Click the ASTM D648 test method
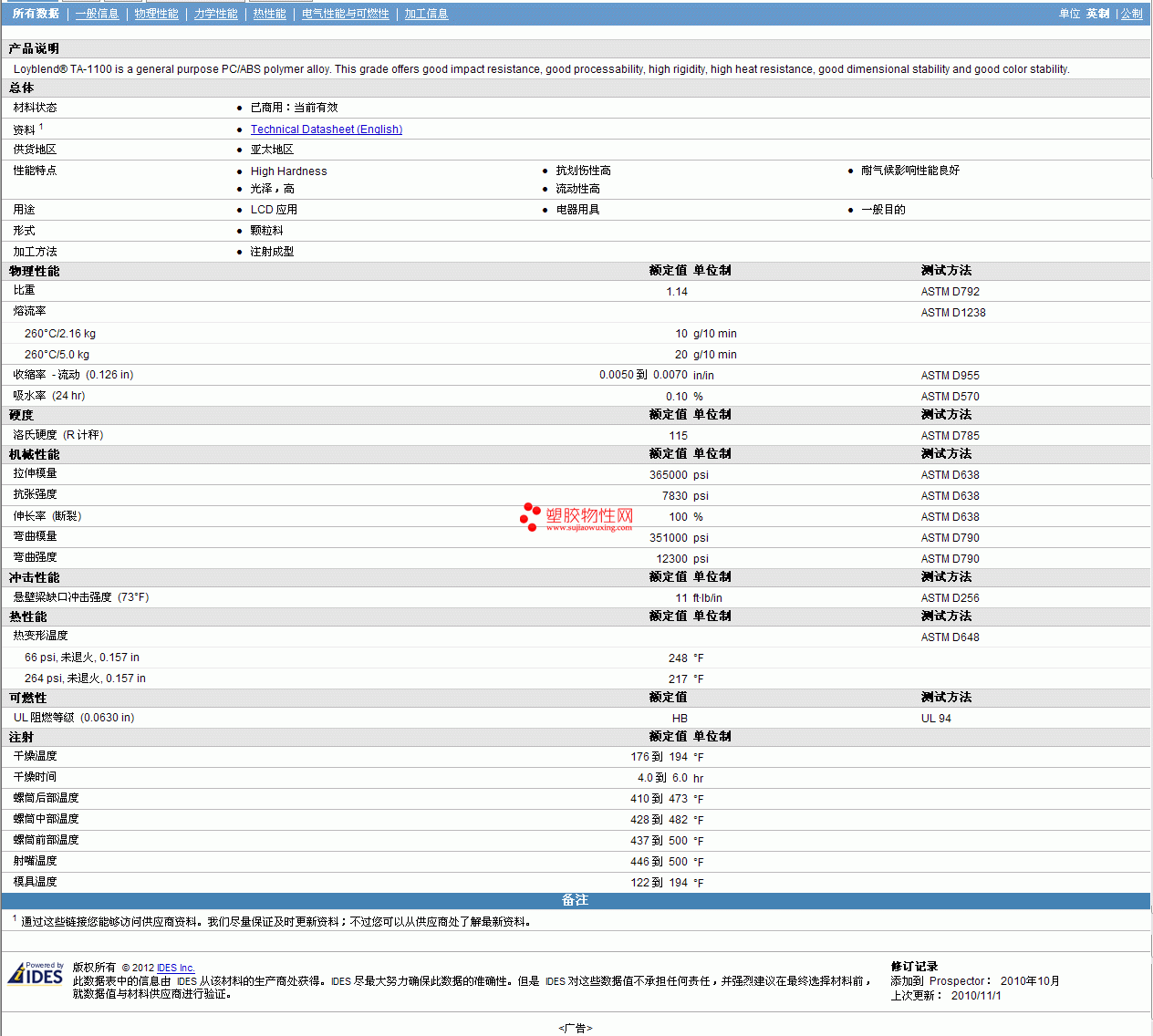The image size is (1153, 1036). 950,637
